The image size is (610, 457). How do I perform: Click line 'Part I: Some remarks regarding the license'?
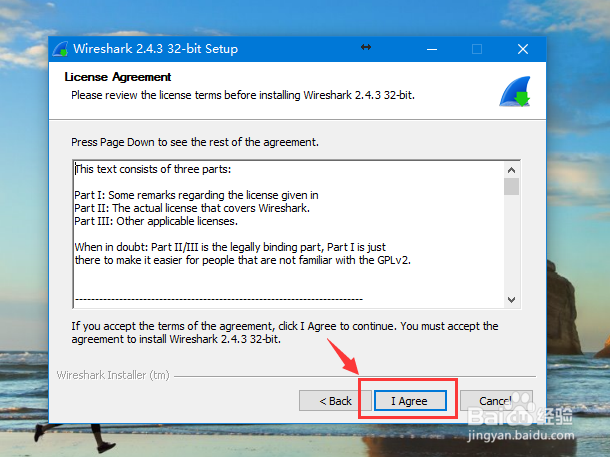click(196, 195)
